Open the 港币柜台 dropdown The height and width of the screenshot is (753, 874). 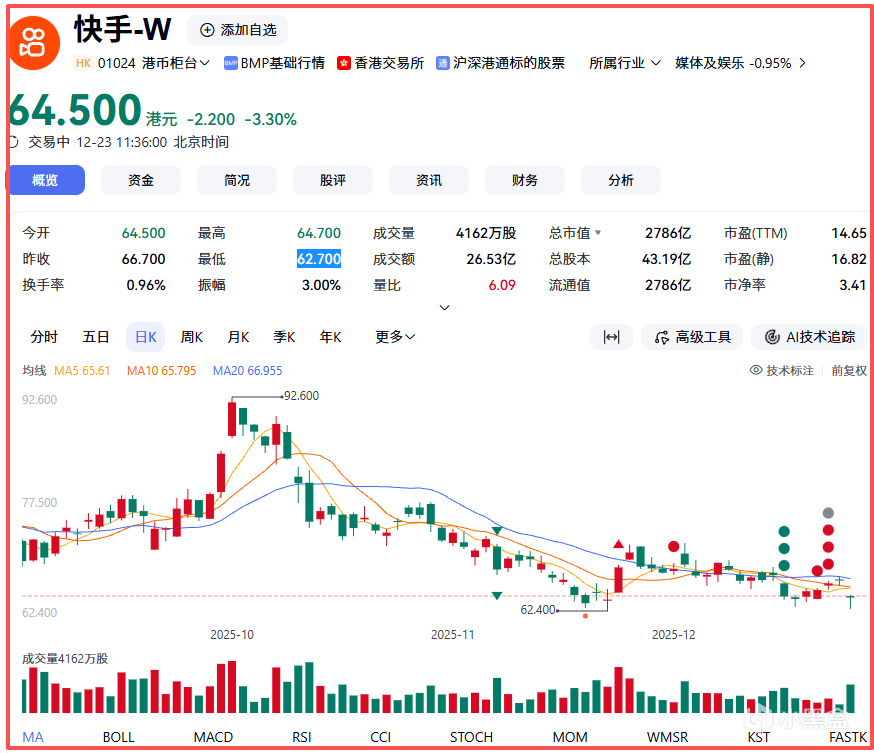click(x=176, y=63)
